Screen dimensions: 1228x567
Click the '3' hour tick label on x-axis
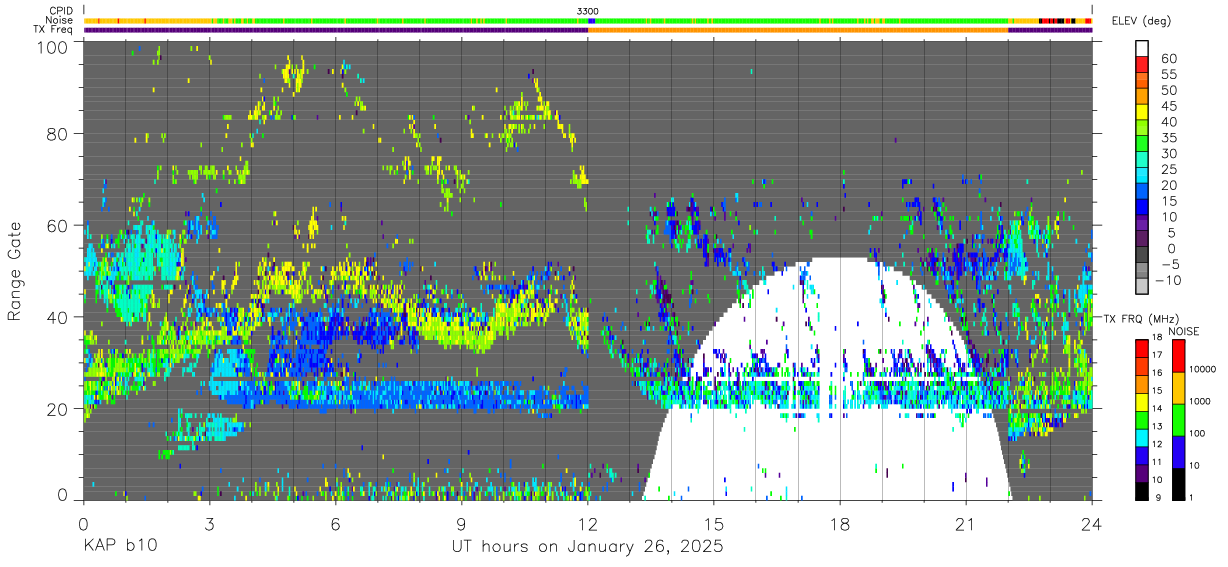pos(210,523)
